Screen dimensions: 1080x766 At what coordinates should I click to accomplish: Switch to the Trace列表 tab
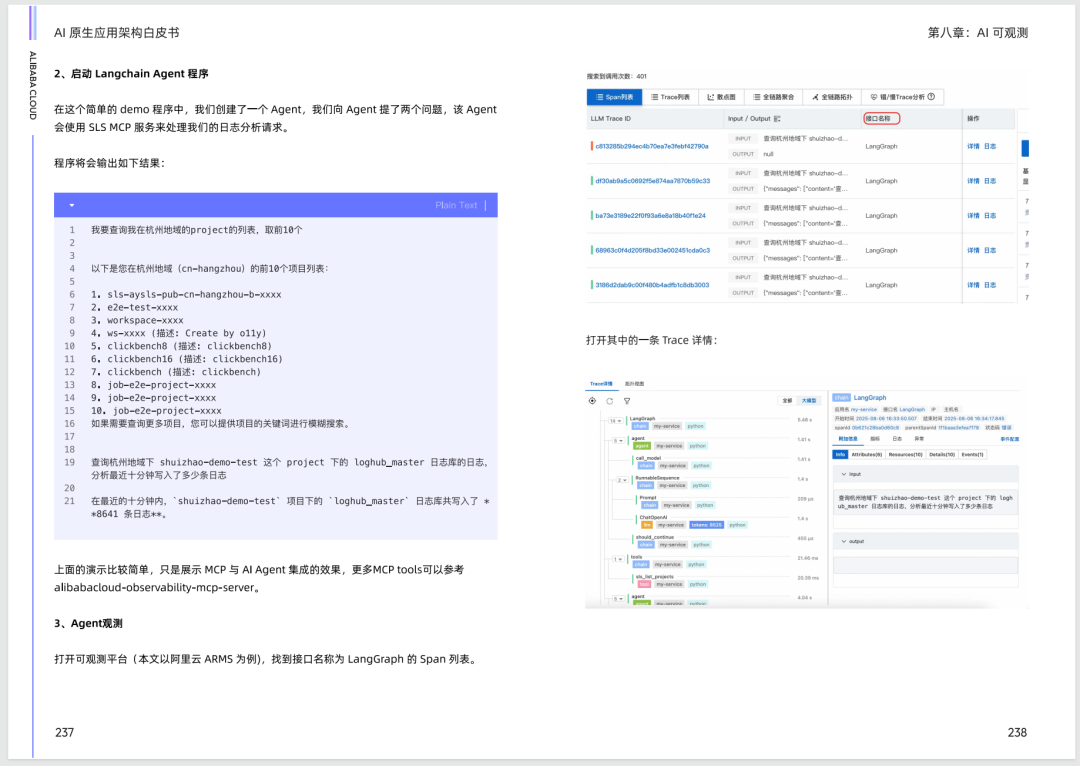click(670, 97)
